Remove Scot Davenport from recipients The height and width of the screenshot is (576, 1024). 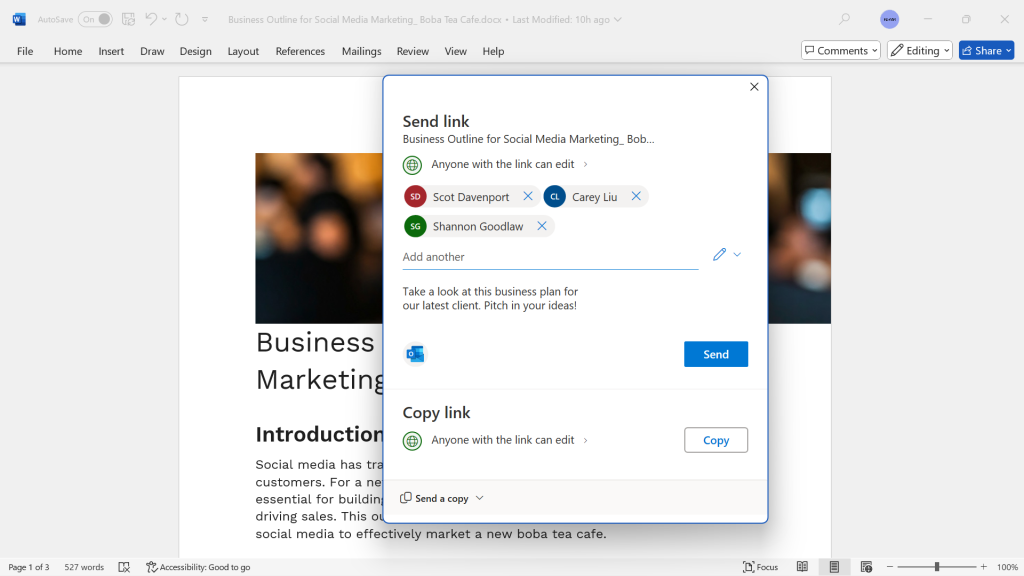[528, 196]
